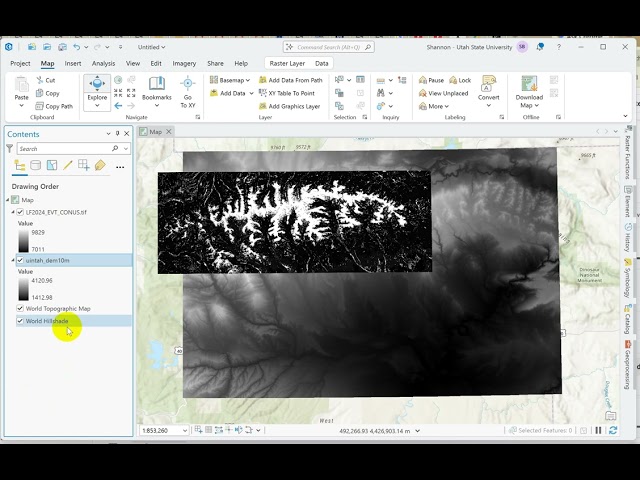Viewport: 640px width, 480px height.
Task: Click Pause labeling button
Action: tap(431, 80)
